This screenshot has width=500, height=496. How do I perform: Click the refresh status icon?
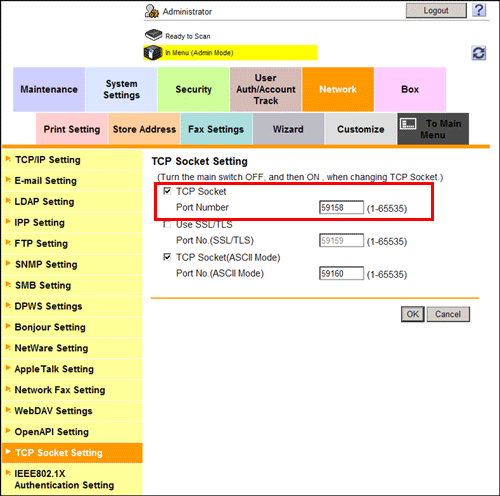[x=479, y=53]
